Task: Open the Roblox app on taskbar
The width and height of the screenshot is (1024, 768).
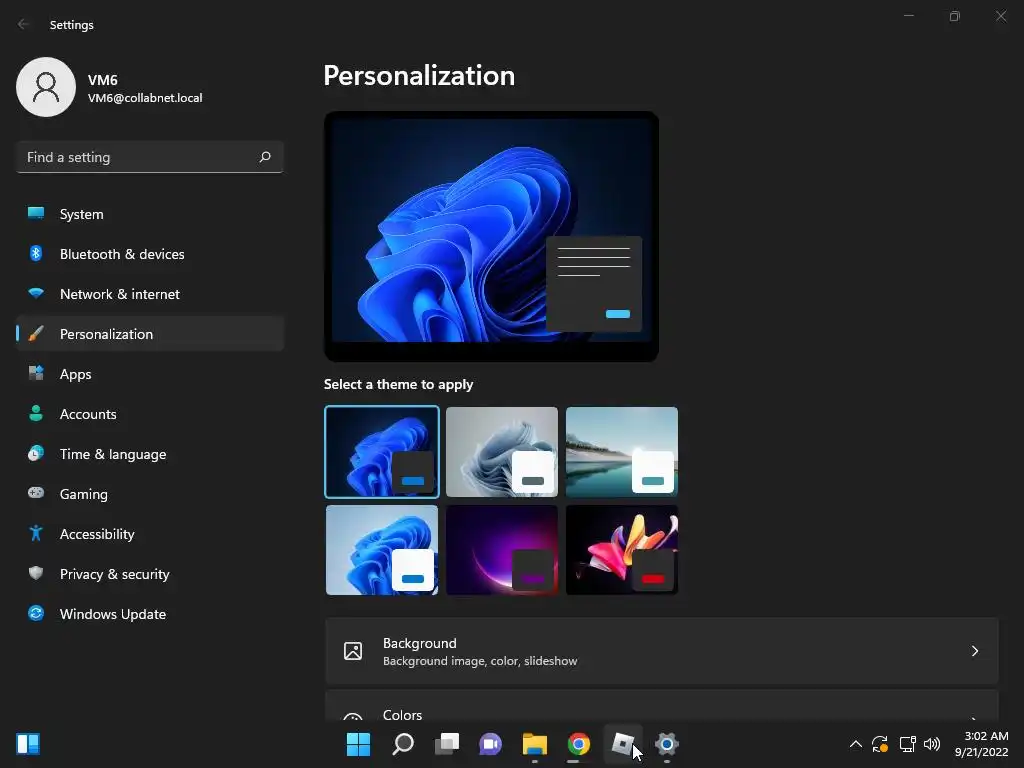Action: [x=622, y=744]
